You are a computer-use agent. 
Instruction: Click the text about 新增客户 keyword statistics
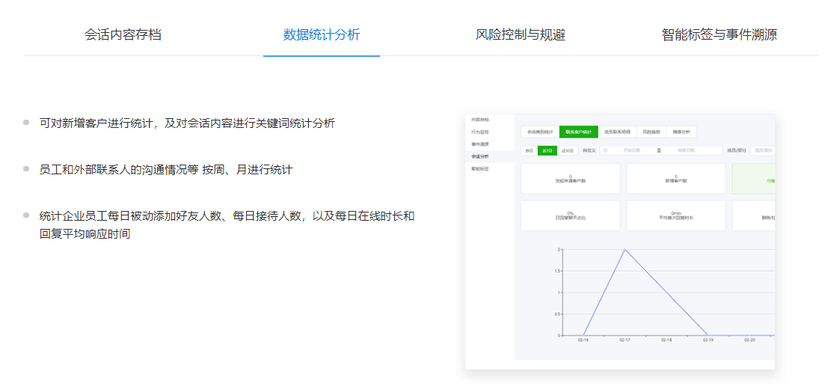(187, 124)
